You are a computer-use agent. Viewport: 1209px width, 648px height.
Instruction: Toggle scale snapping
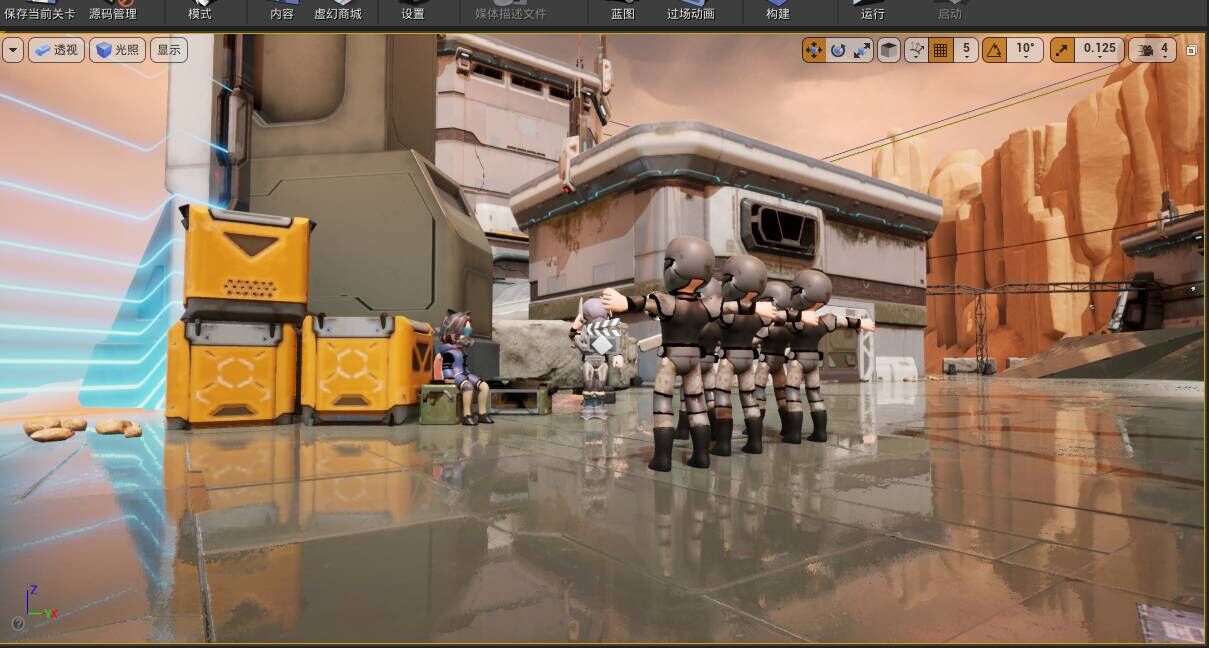(x=1062, y=50)
